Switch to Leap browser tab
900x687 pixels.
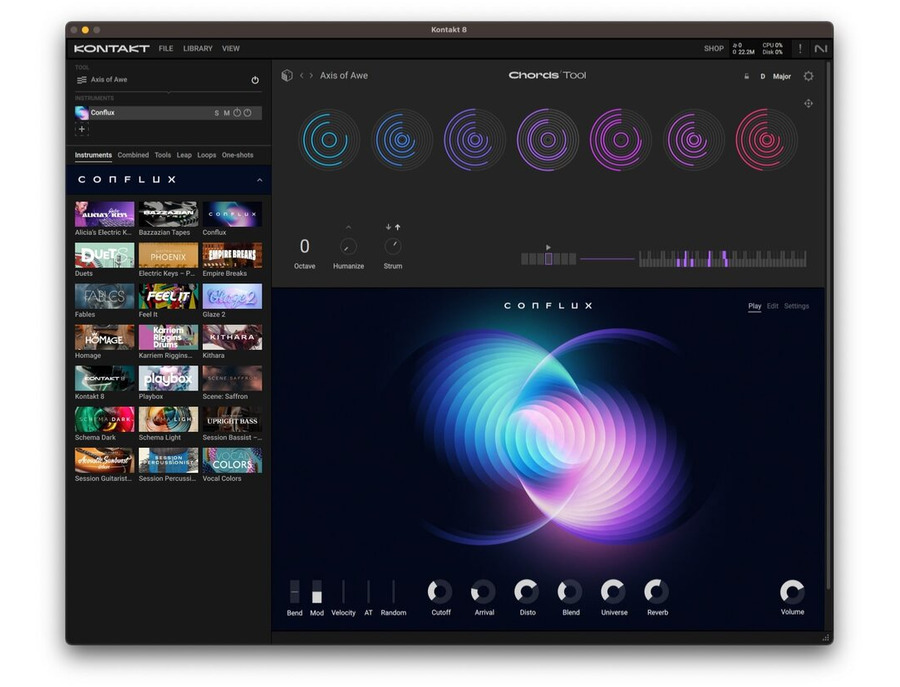click(x=184, y=155)
